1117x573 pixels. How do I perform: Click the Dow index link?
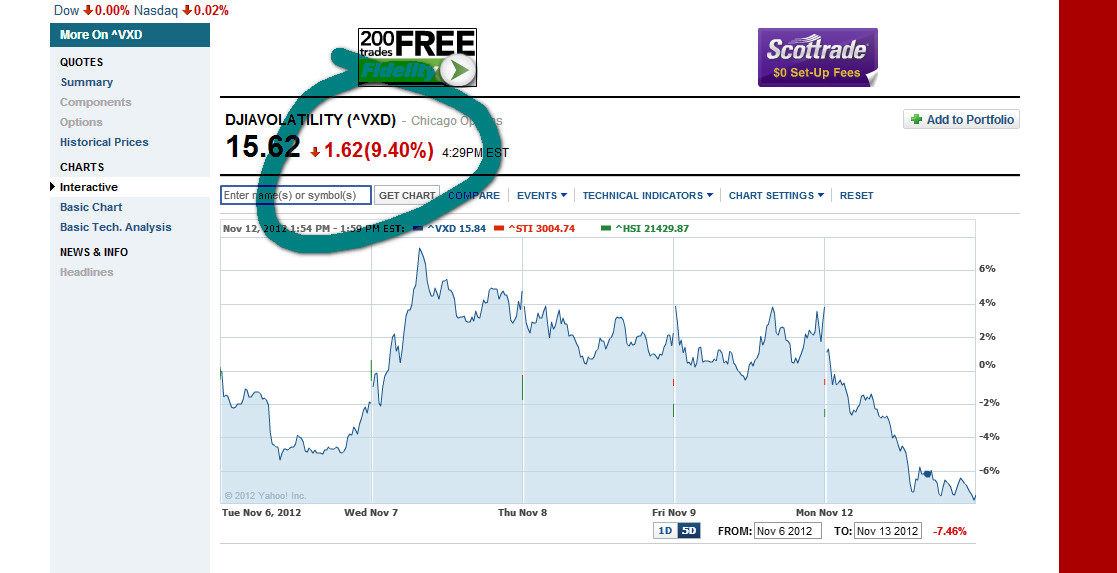[67, 10]
